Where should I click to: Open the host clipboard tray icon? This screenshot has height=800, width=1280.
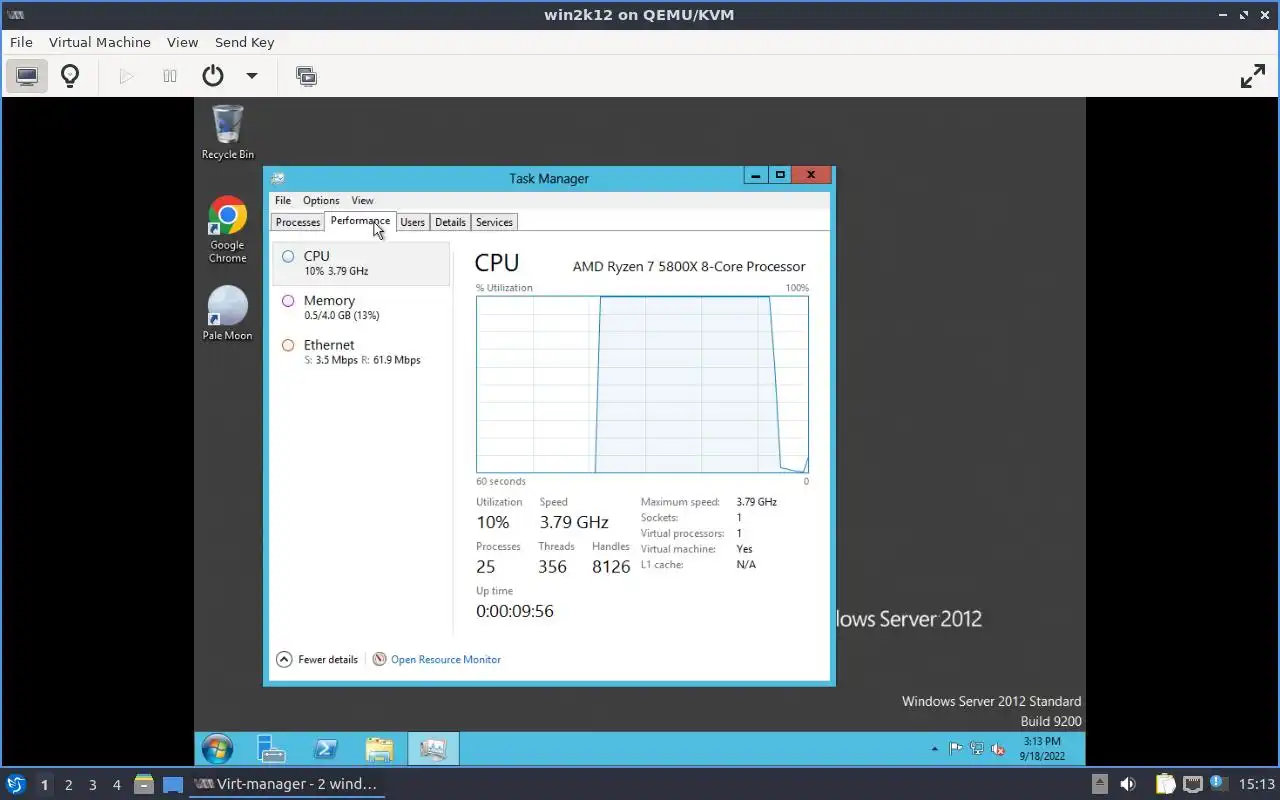[1165, 784]
